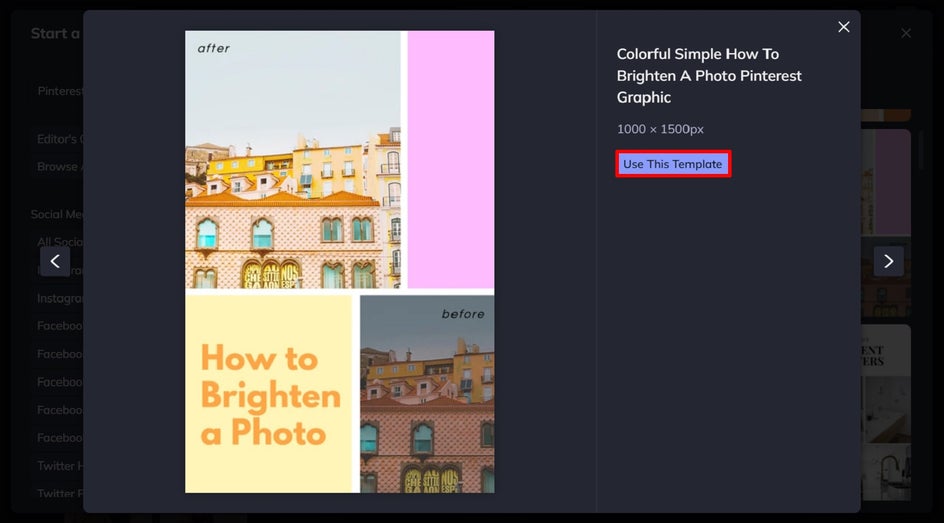Image resolution: width=944 pixels, height=523 pixels.
Task: Advance to next template with right arrow
Action: [x=889, y=261]
